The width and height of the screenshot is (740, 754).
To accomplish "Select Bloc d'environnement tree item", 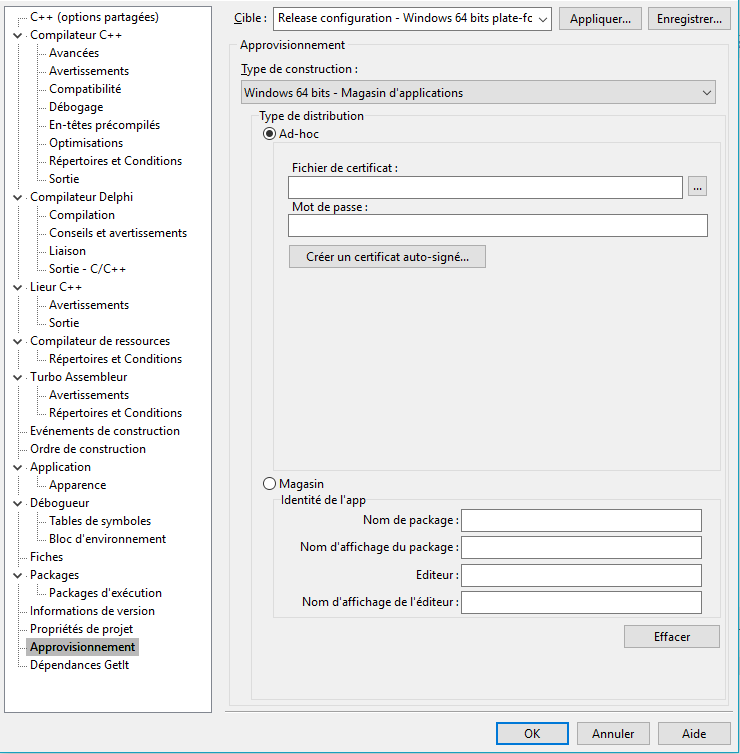I will [107, 539].
